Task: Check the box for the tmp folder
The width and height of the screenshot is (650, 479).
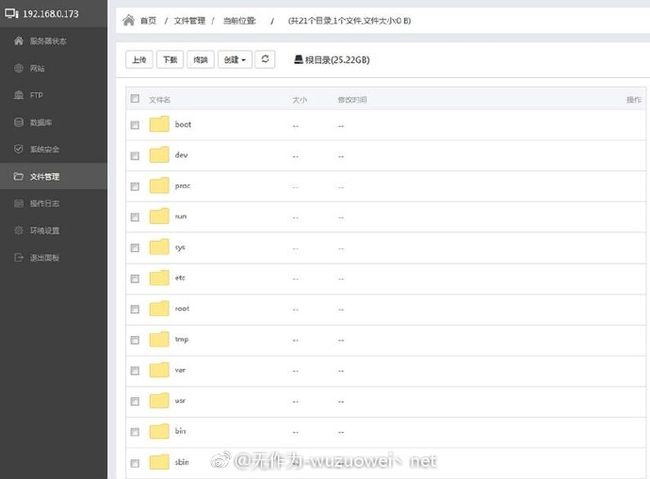Action: coord(135,340)
